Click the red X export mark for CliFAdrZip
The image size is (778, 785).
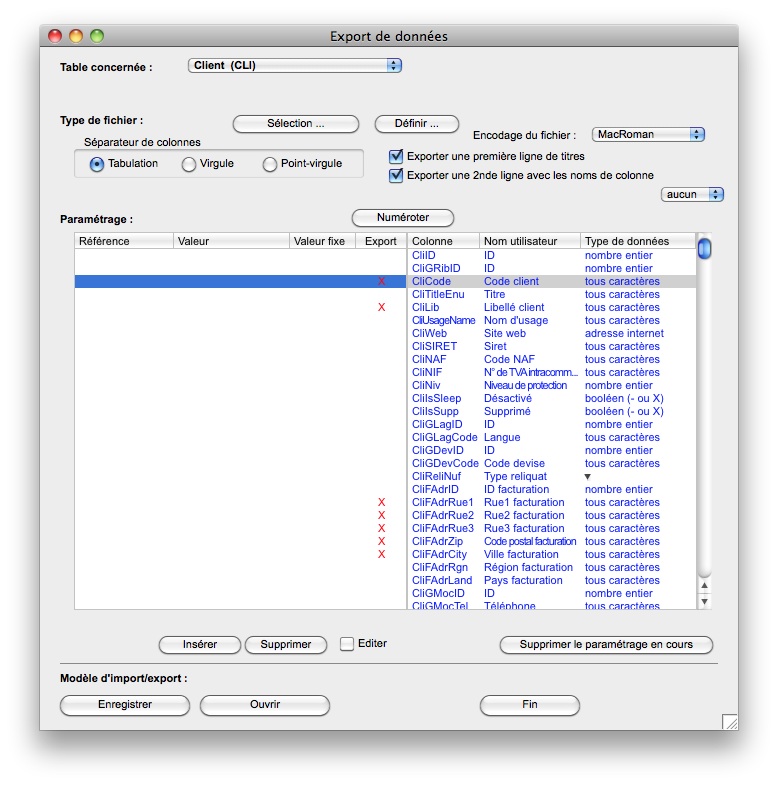coord(381,542)
